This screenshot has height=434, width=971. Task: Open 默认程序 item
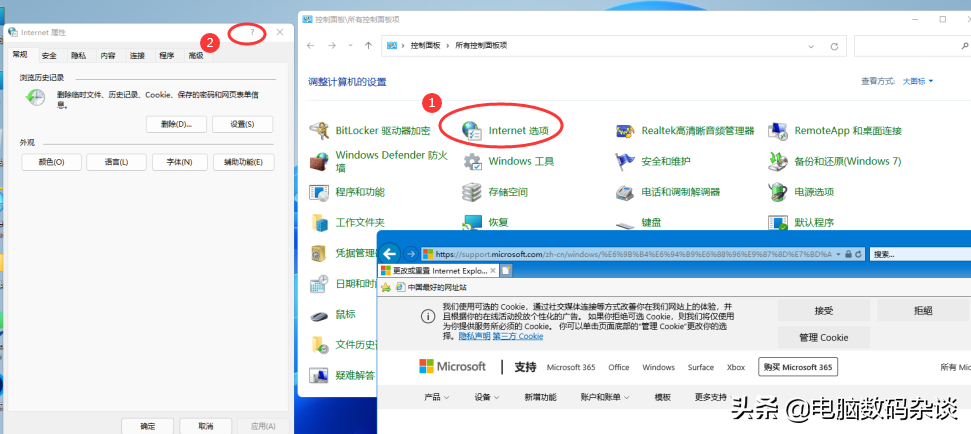point(801,222)
